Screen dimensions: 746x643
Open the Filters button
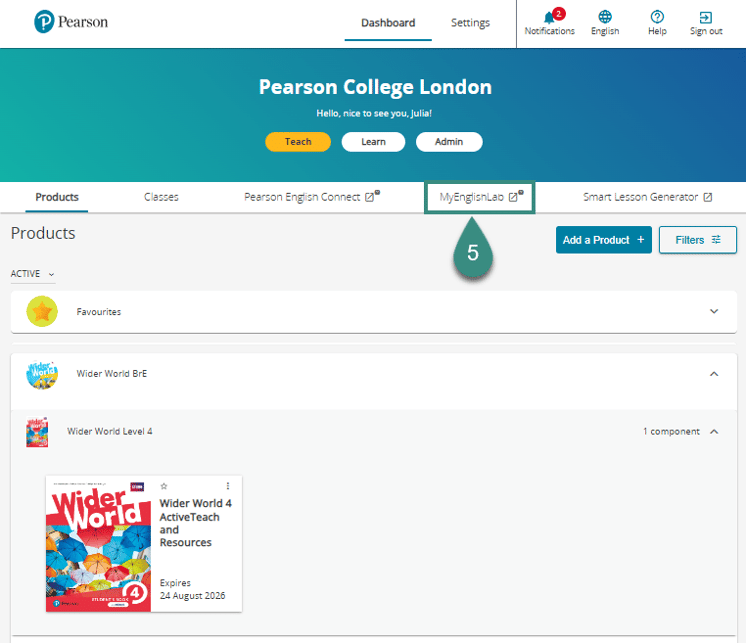(x=697, y=240)
